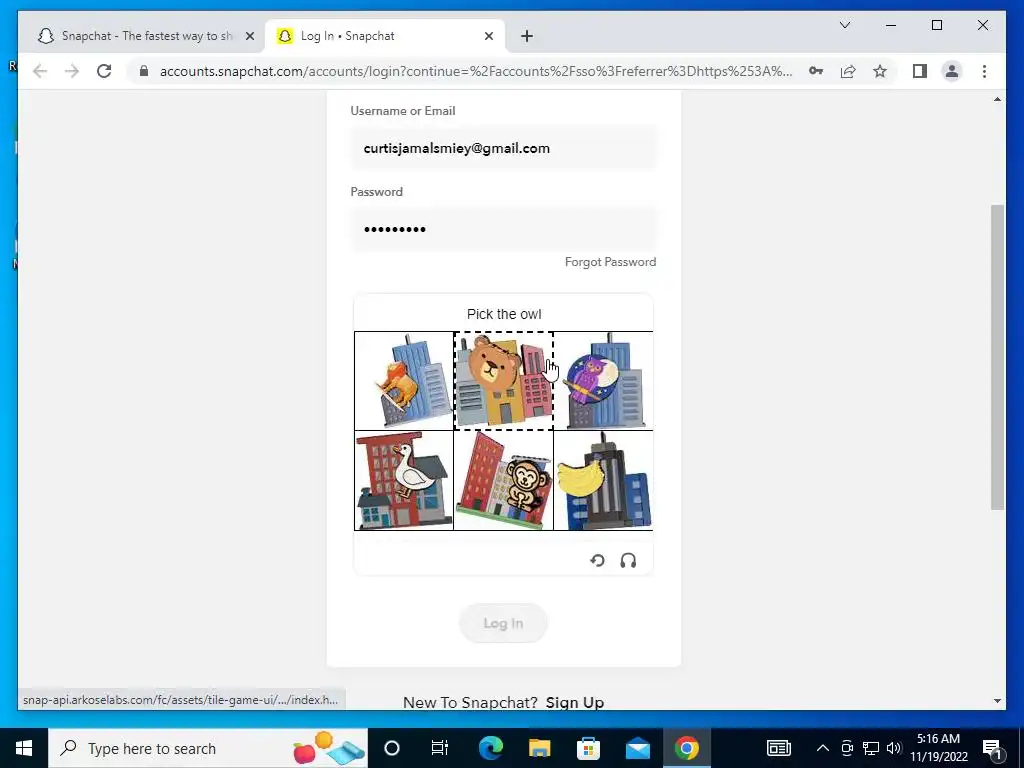Open Microsoft Store from taskbar
Viewport: 1024px width, 768px height.
tap(588, 748)
